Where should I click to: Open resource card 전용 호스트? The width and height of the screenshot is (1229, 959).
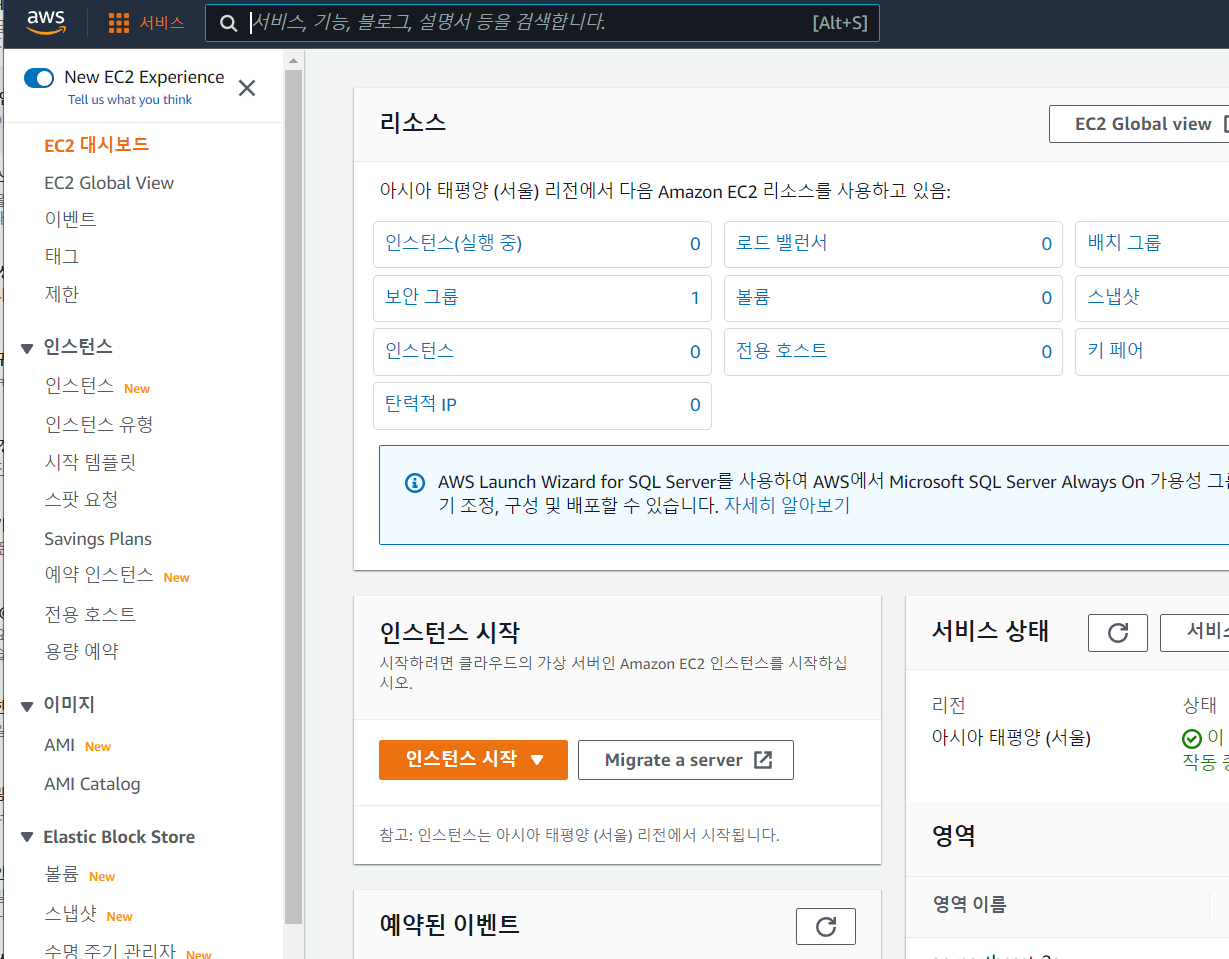coord(893,352)
